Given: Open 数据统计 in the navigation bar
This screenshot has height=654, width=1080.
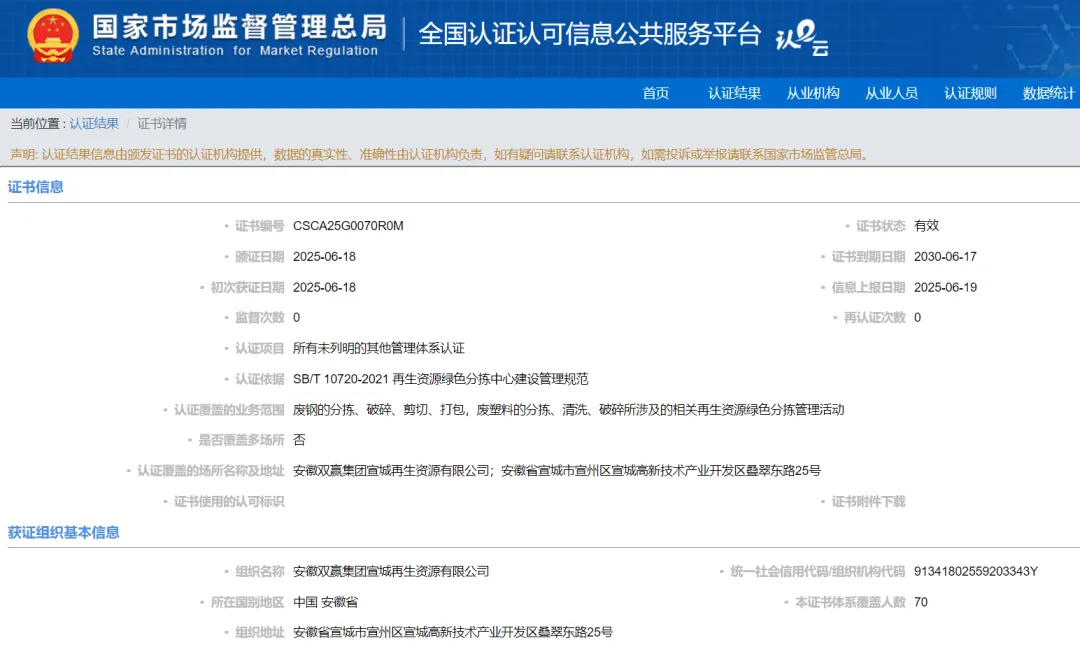Looking at the screenshot, I should [x=1048, y=93].
